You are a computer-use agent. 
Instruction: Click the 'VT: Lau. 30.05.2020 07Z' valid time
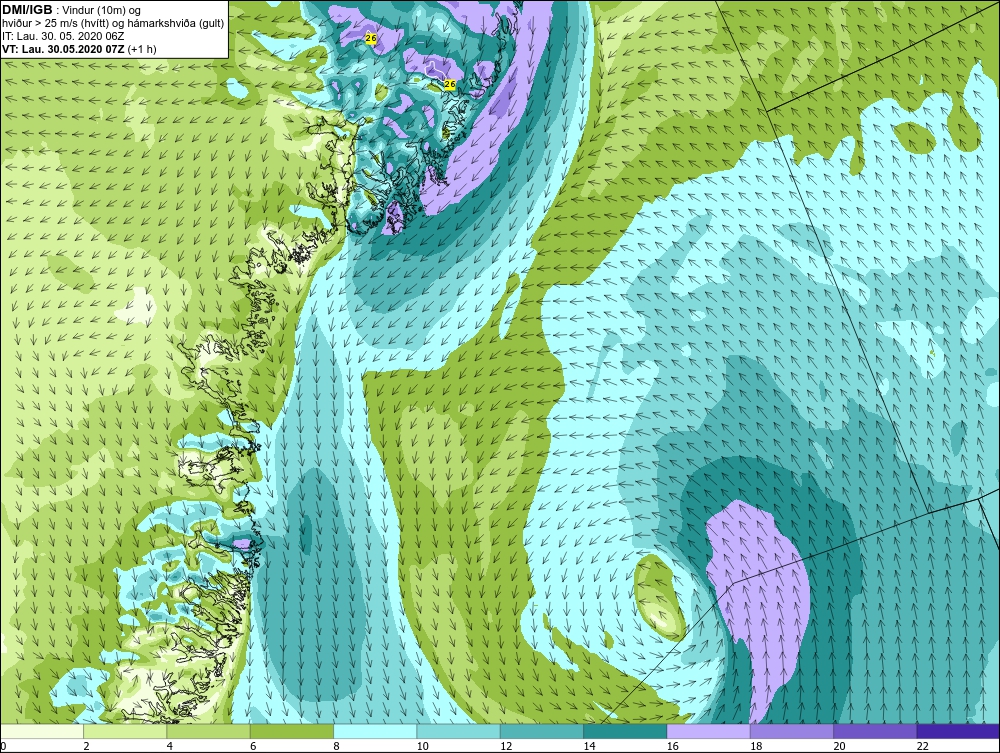(x=64, y=49)
